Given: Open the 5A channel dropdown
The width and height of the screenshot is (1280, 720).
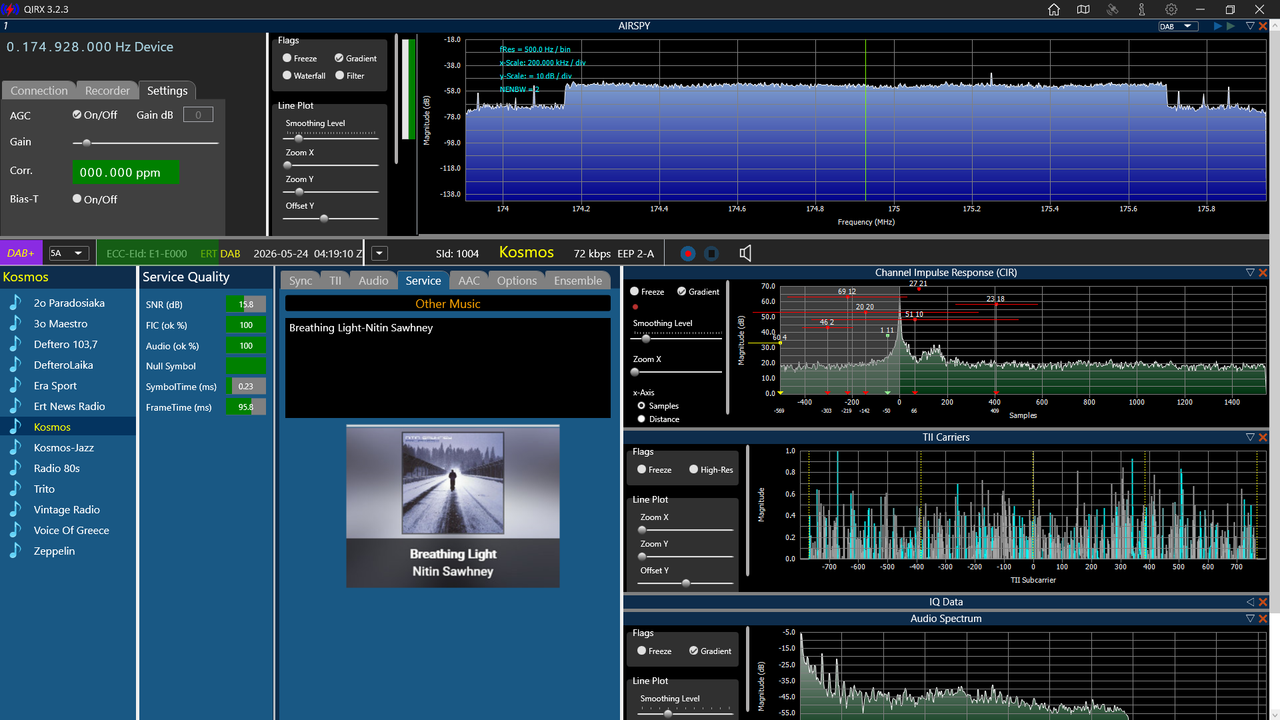Looking at the screenshot, I should pyautogui.click(x=68, y=253).
